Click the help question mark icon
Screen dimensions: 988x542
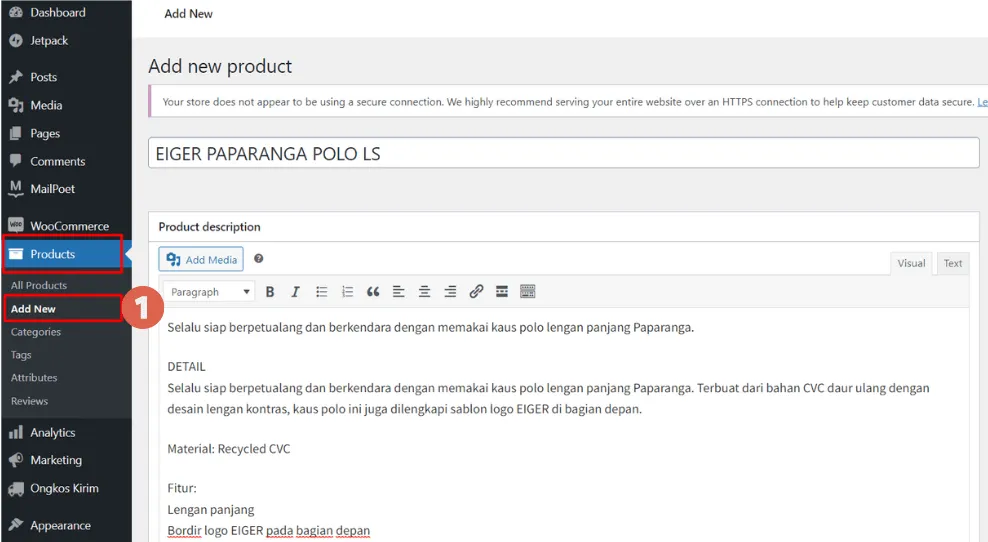258,258
